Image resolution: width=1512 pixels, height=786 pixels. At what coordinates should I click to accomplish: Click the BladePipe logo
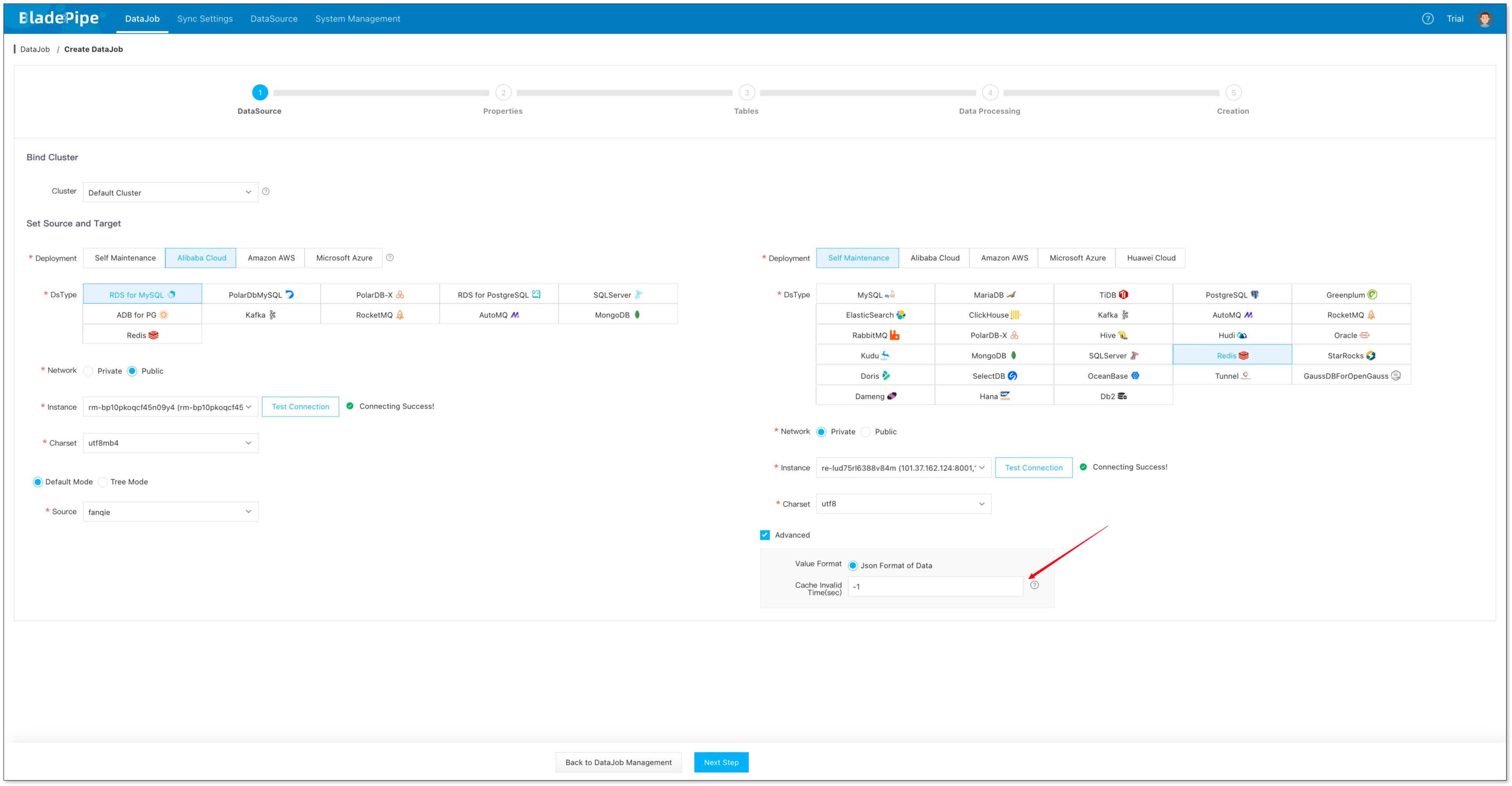pyautogui.click(x=59, y=18)
